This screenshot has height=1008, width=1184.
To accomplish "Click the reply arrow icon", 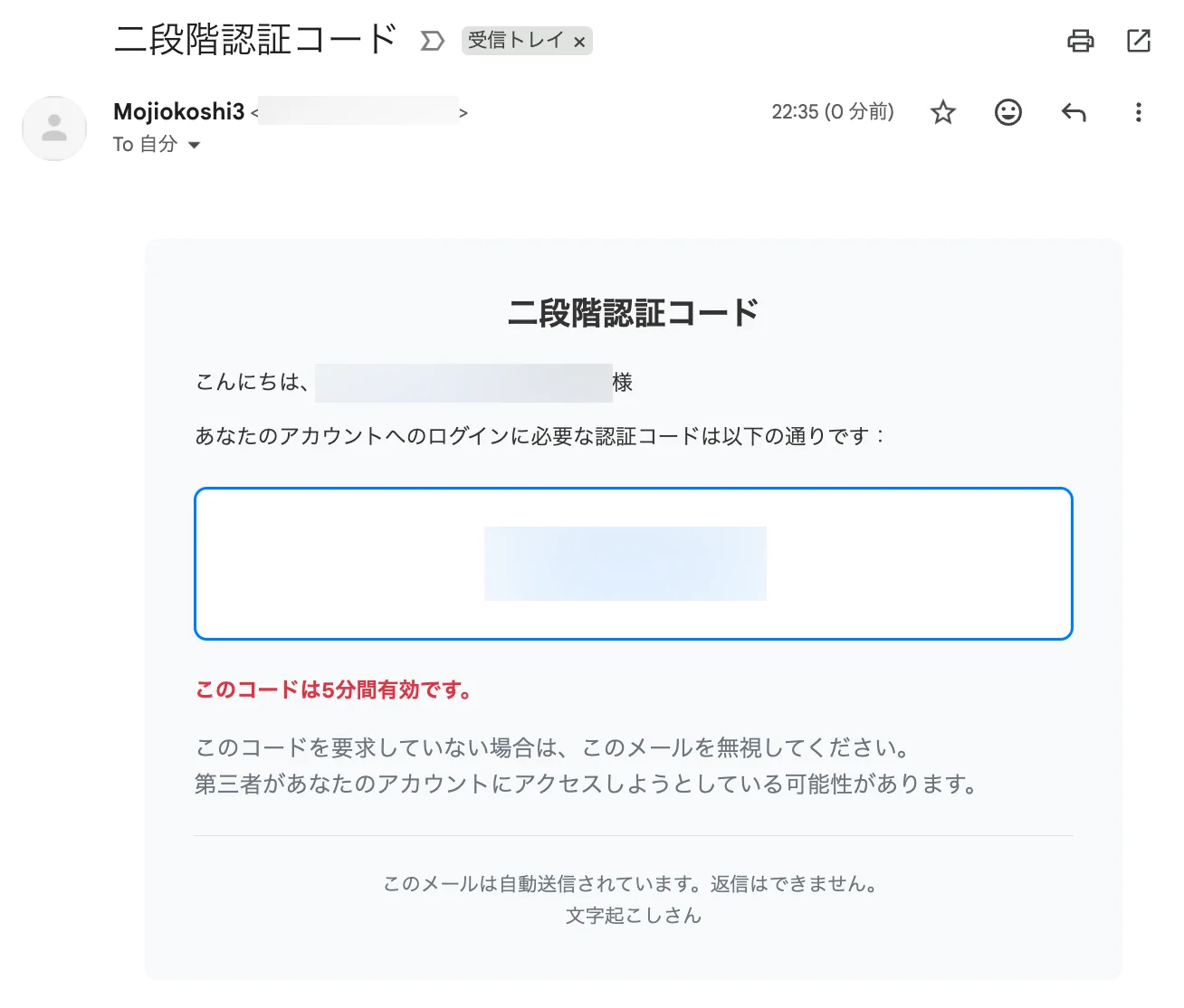I will (1074, 112).
